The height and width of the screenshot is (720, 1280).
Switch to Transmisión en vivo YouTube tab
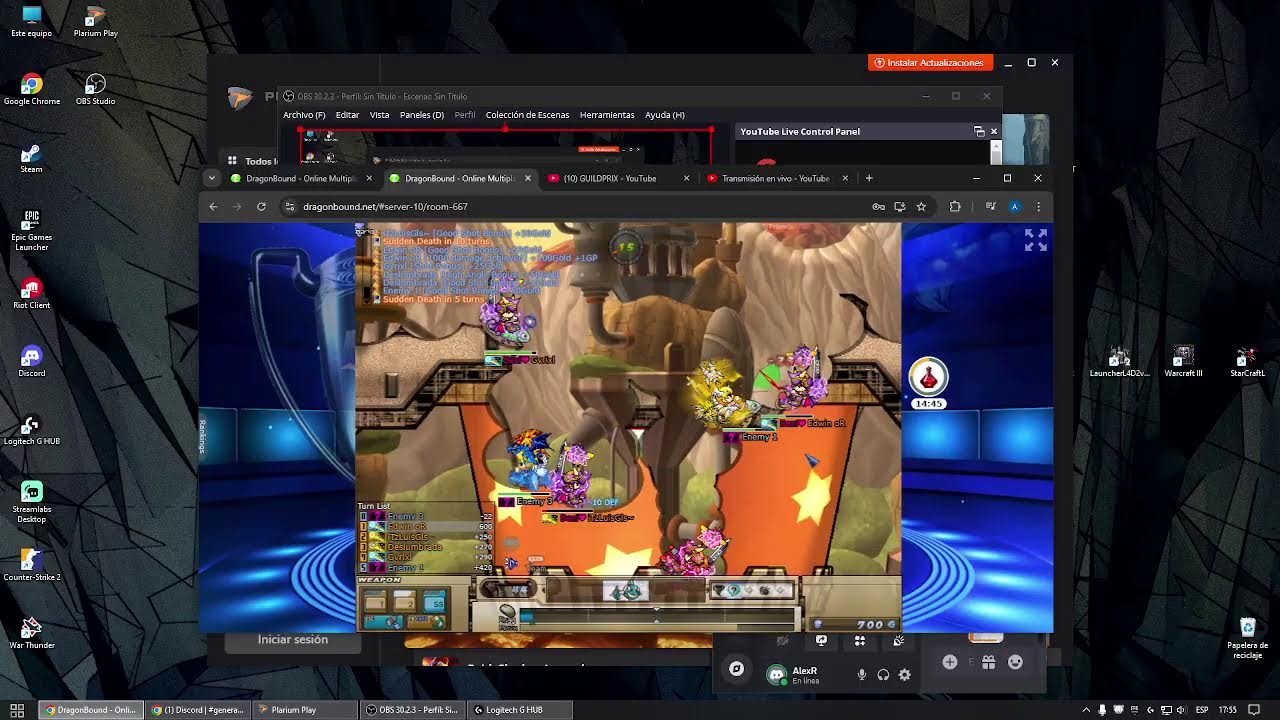pos(778,178)
